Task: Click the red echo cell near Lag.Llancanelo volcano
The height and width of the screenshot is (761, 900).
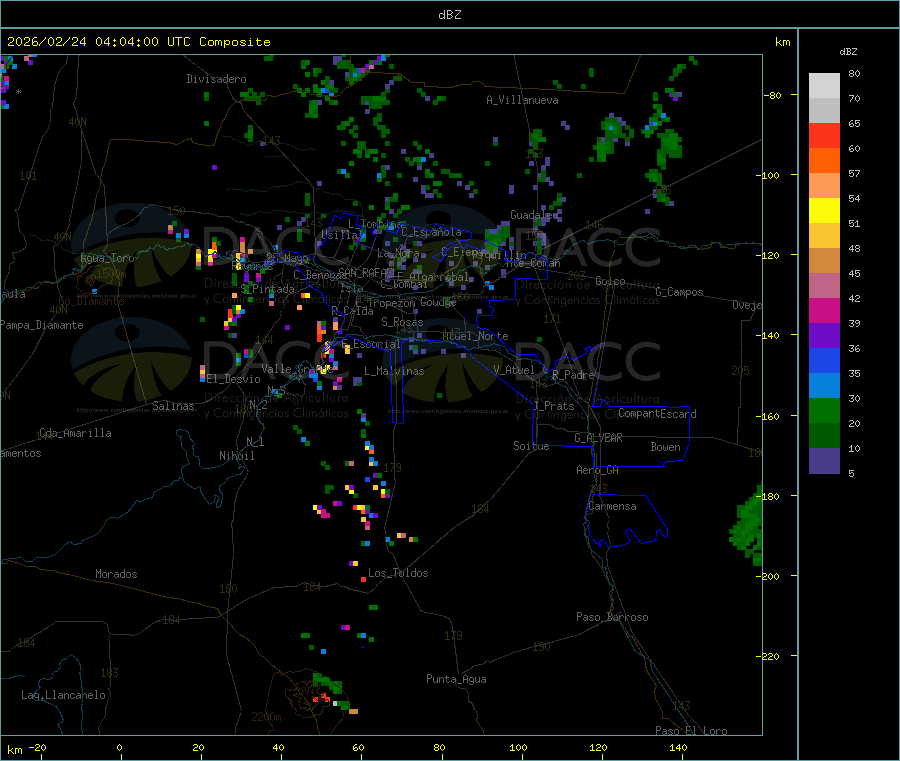Action: tap(321, 698)
